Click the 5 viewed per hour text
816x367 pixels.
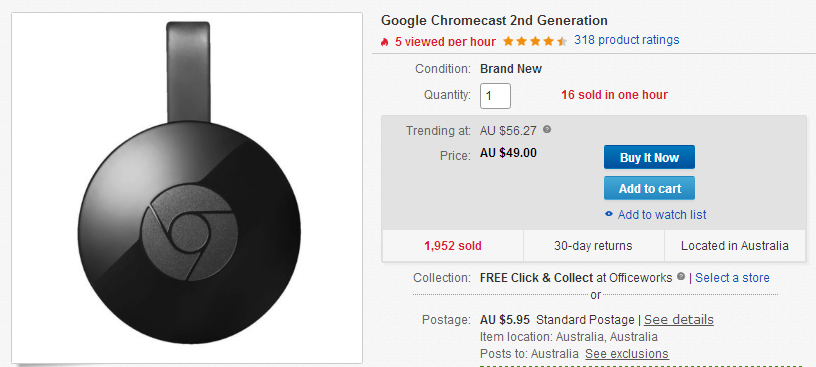(x=445, y=42)
